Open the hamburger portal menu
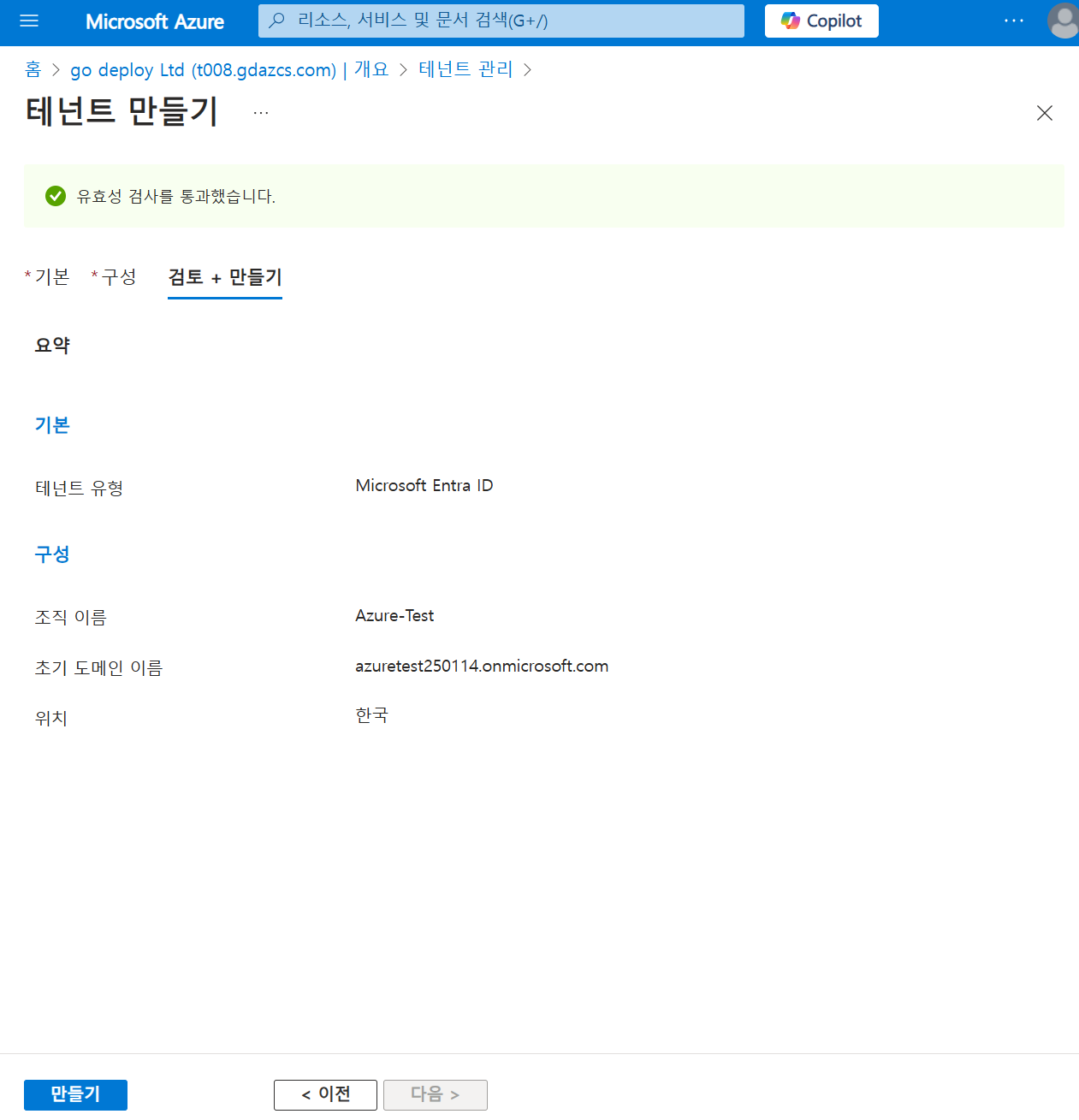The height and width of the screenshot is (1120, 1079). pyautogui.click(x=29, y=21)
